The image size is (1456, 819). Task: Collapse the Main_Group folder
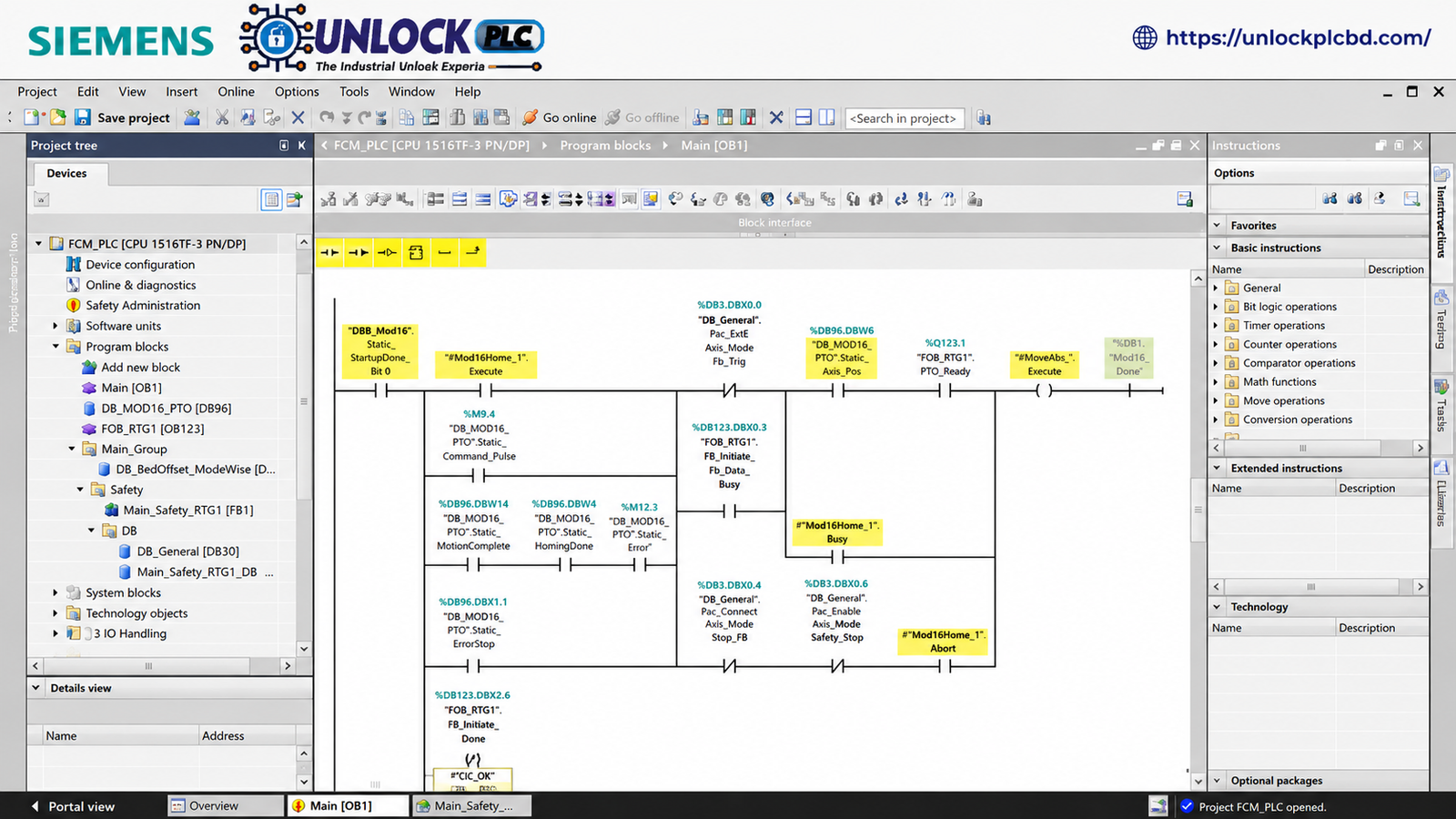tap(71, 449)
